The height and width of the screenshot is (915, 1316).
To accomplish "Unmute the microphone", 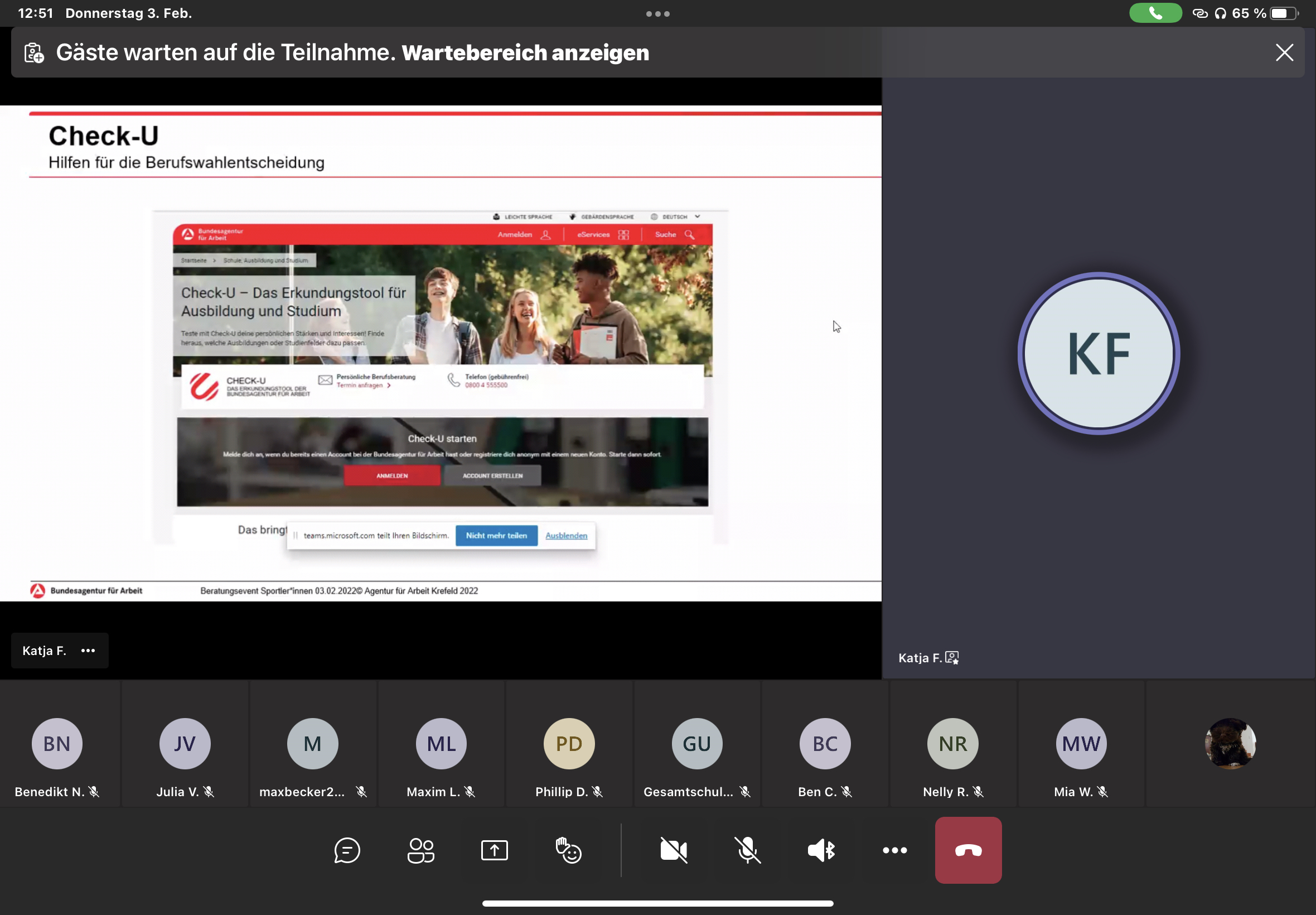I will pos(748,850).
